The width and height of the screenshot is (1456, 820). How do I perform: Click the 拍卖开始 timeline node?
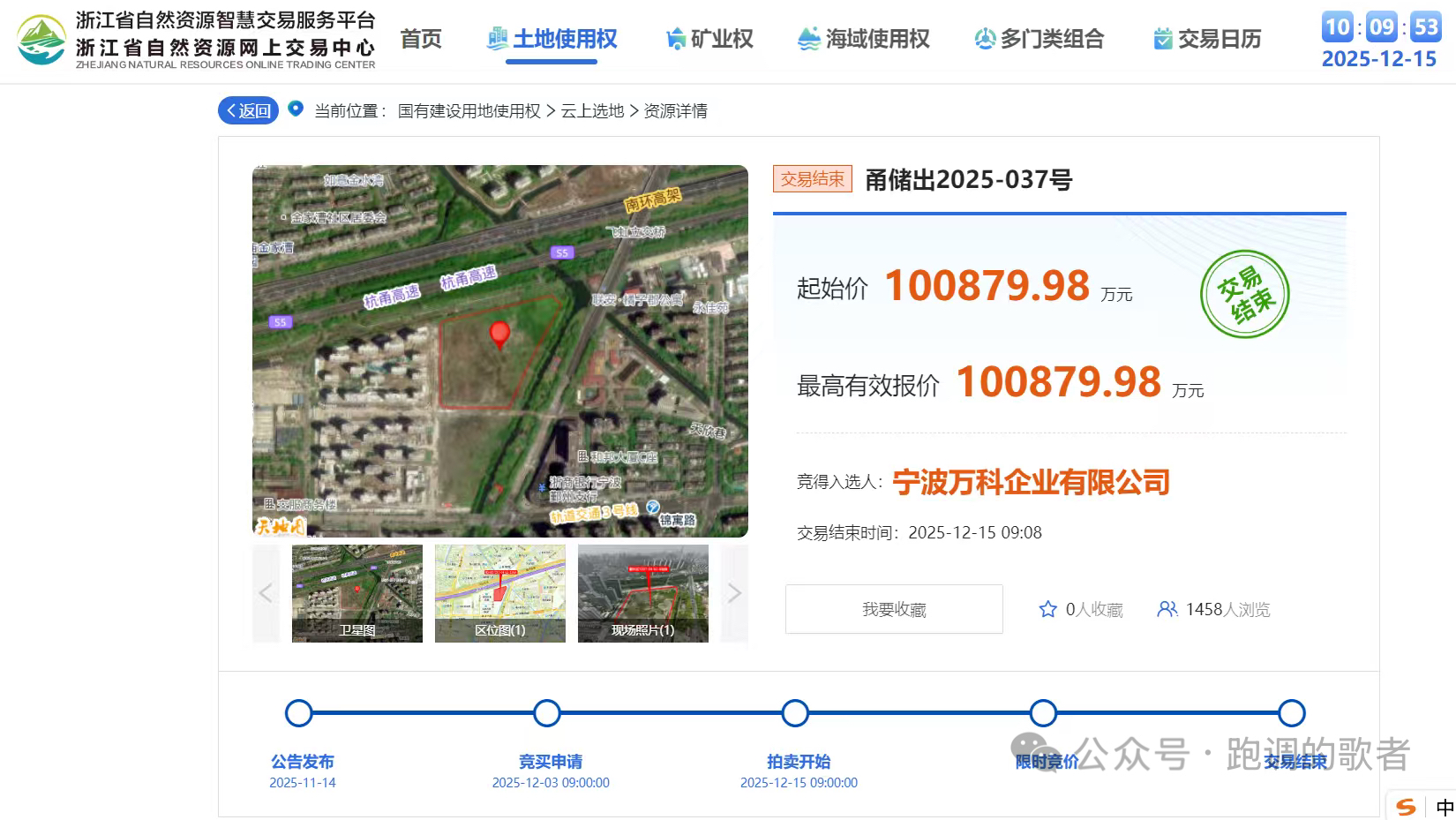click(x=795, y=713)
